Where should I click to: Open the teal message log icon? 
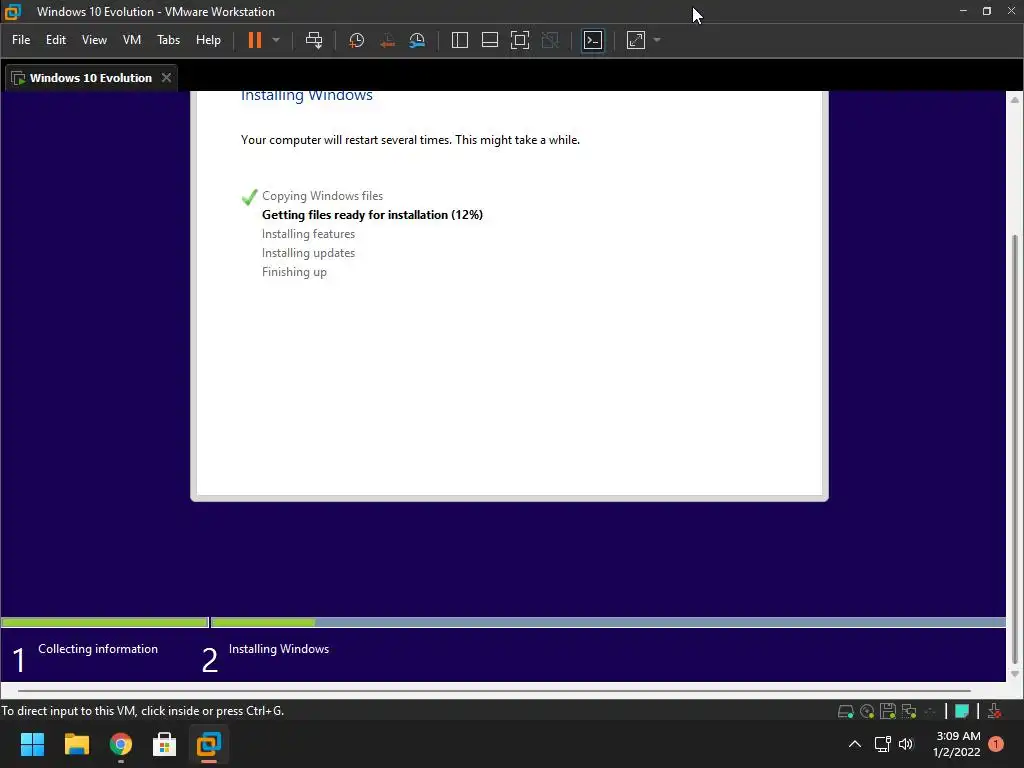point(962,711)
